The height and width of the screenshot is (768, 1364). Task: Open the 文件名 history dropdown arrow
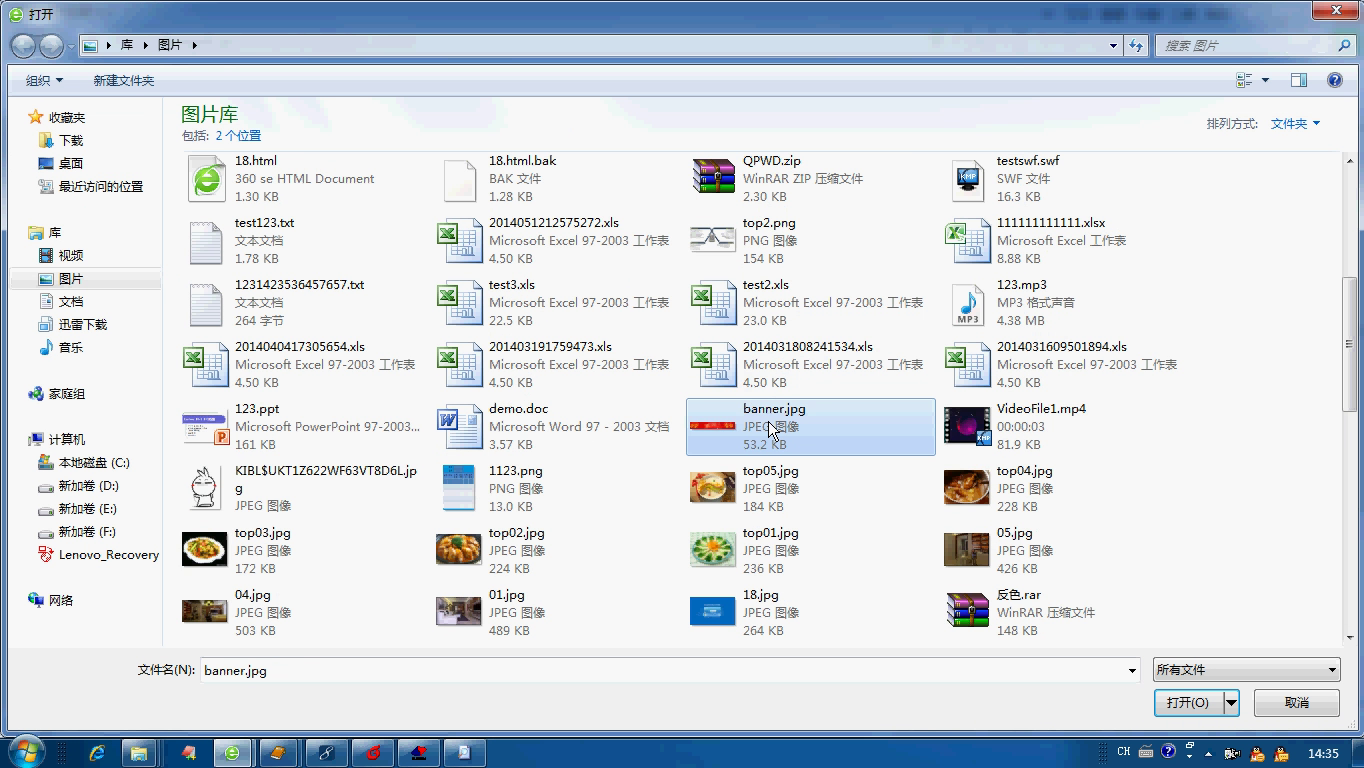(1132, 671)
